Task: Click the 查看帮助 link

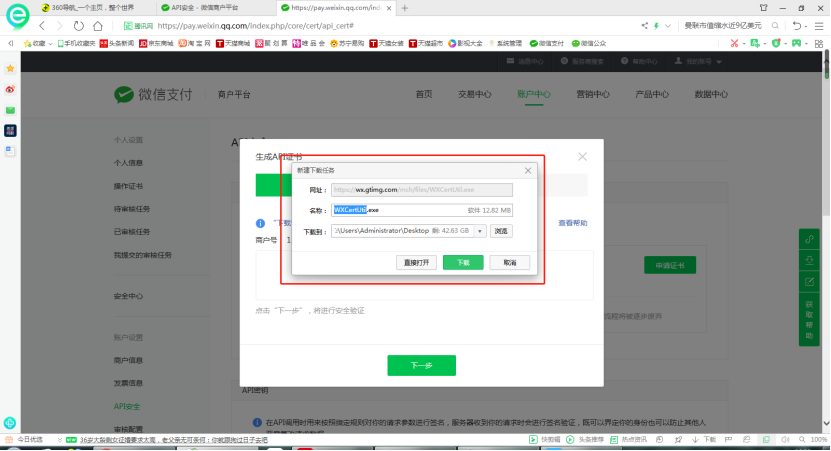Action: 573,223
